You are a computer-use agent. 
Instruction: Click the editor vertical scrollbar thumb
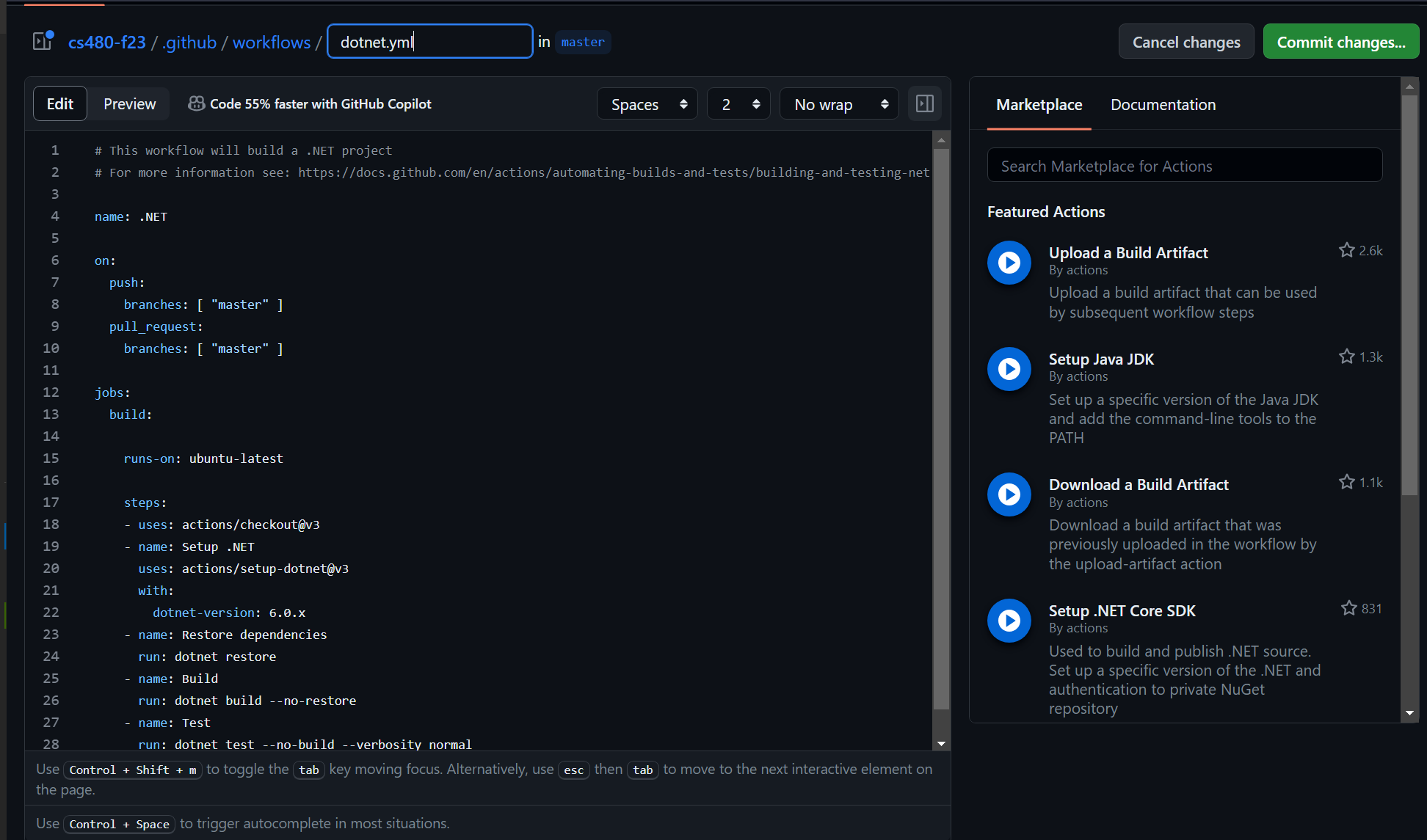(x=941, y=429)
